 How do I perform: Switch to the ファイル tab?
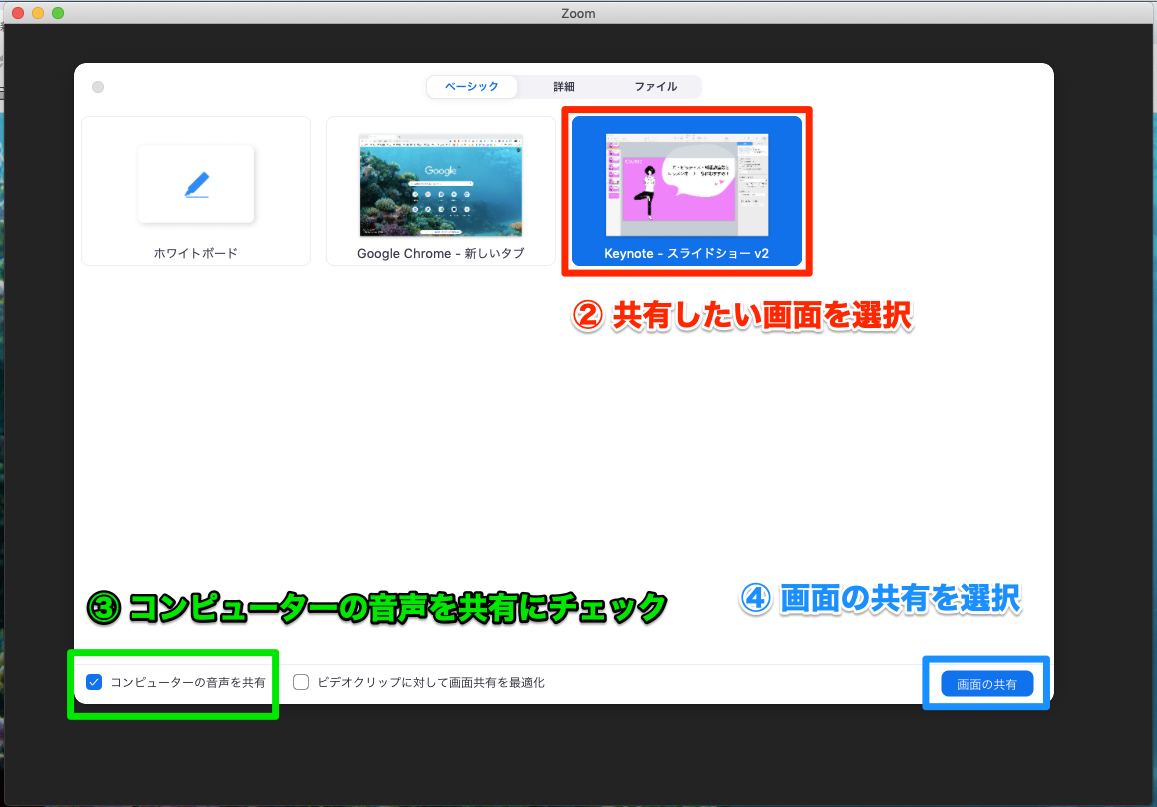[656, 87]
